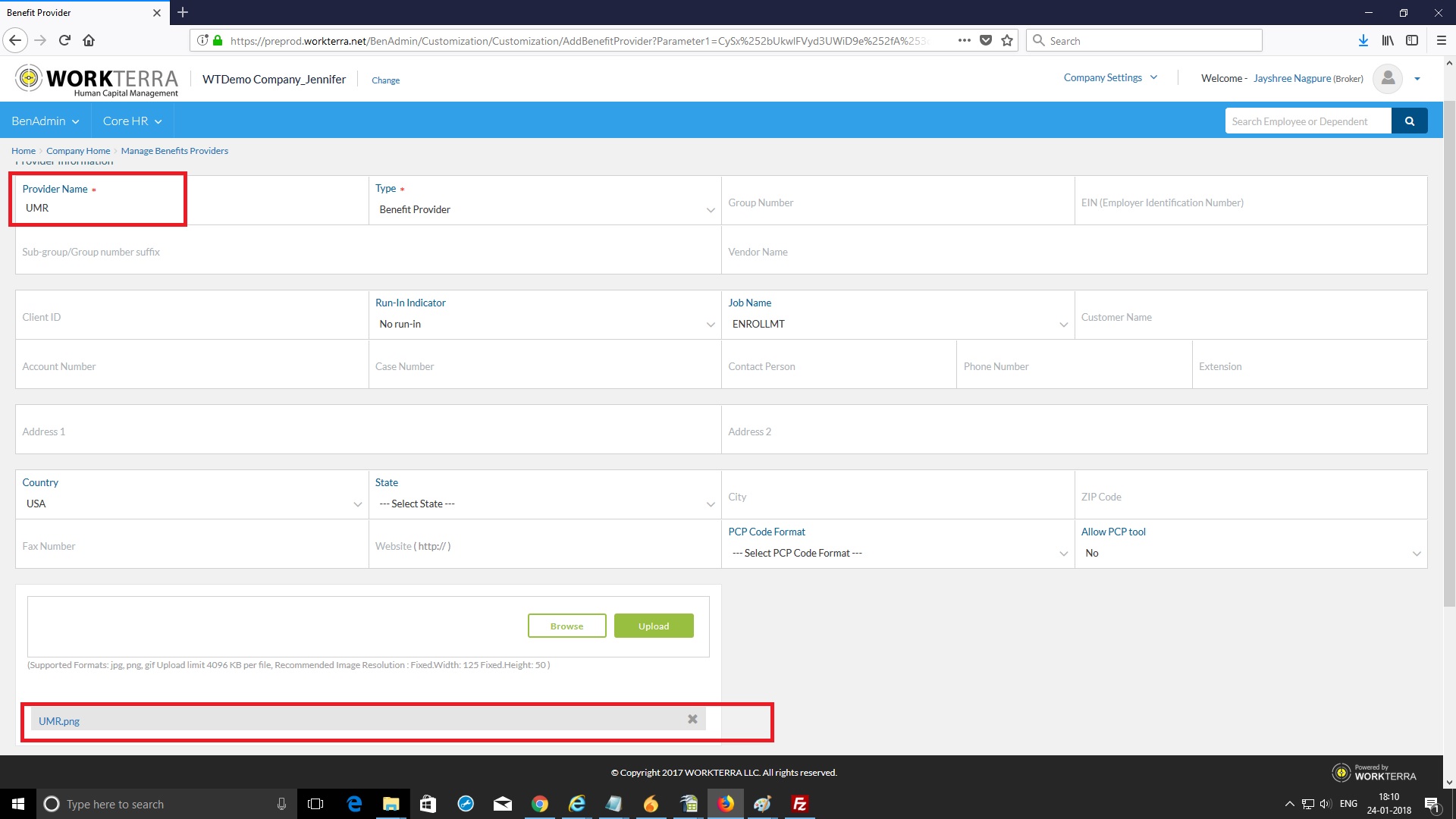Close the Benefit Provider tab
The image size is (1456, 819).
[x=157, y=13]
